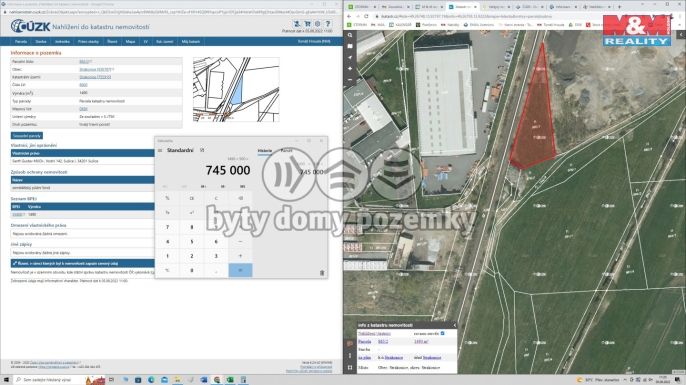Click the user login icon in ČÚZK header
686x385 pixels.
coord(297,24)
